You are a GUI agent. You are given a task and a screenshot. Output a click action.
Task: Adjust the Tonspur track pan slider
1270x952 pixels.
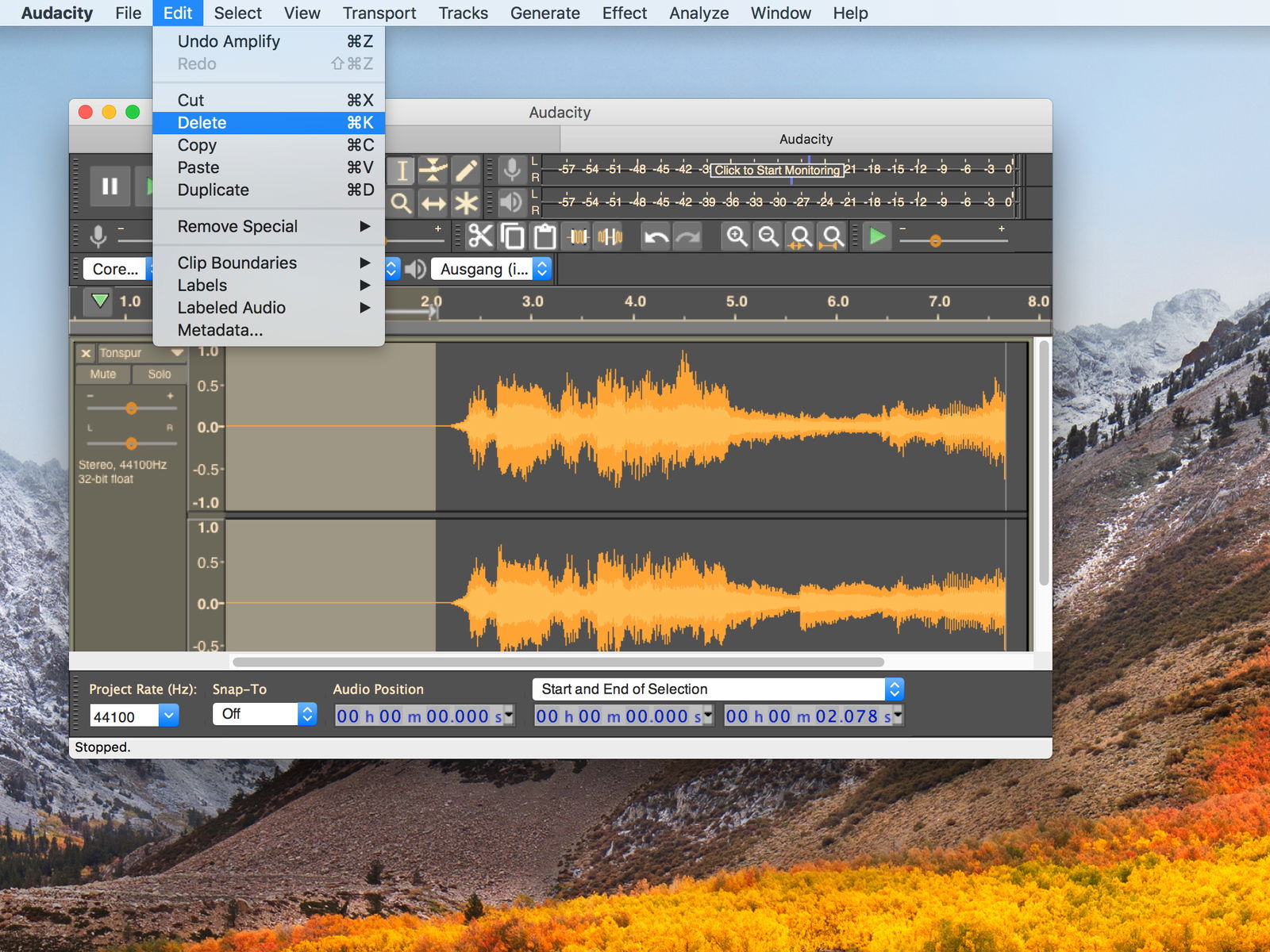(x=131, y=443)
